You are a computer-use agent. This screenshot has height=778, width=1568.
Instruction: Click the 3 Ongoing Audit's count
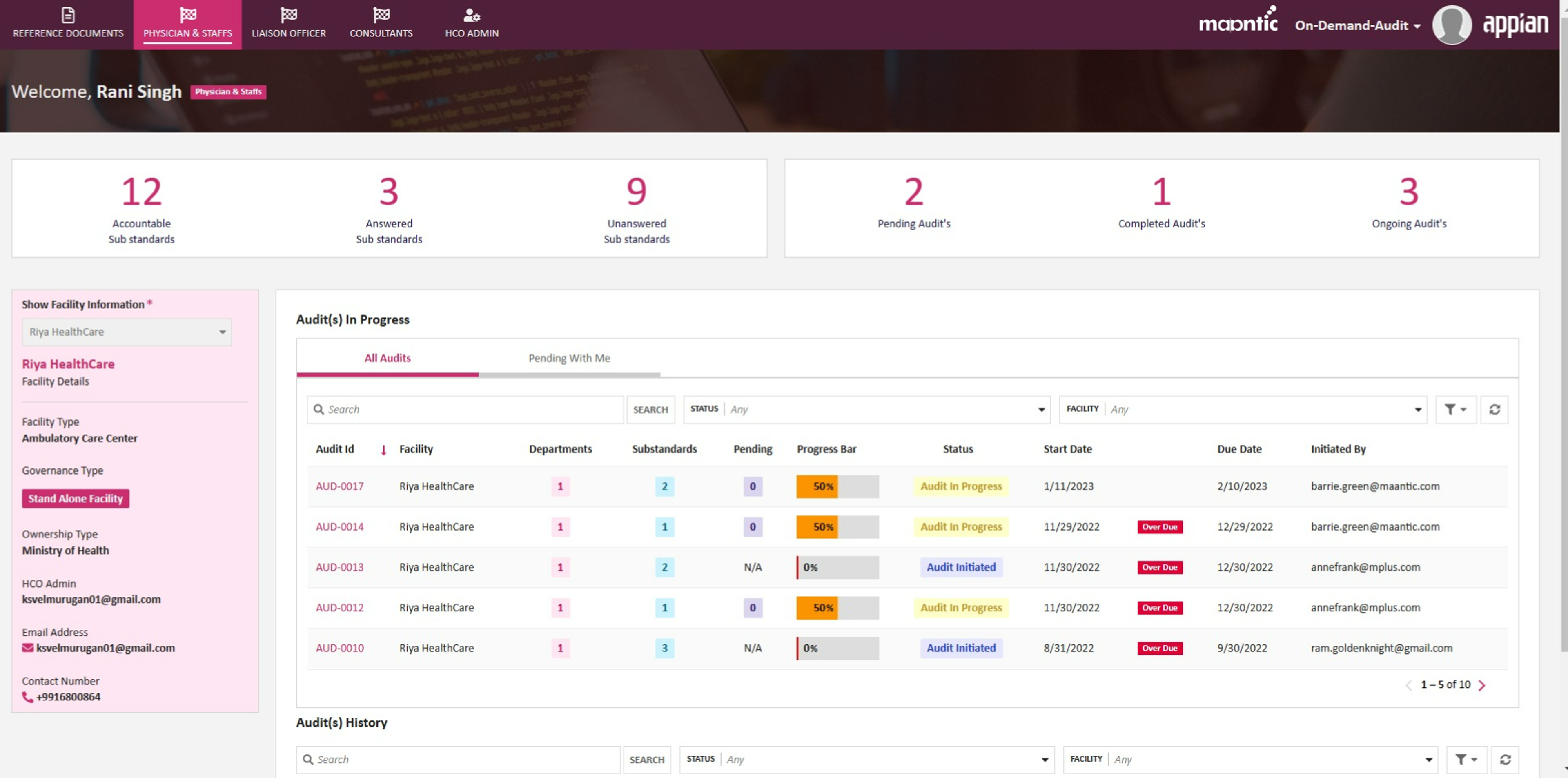point(1408,192)
